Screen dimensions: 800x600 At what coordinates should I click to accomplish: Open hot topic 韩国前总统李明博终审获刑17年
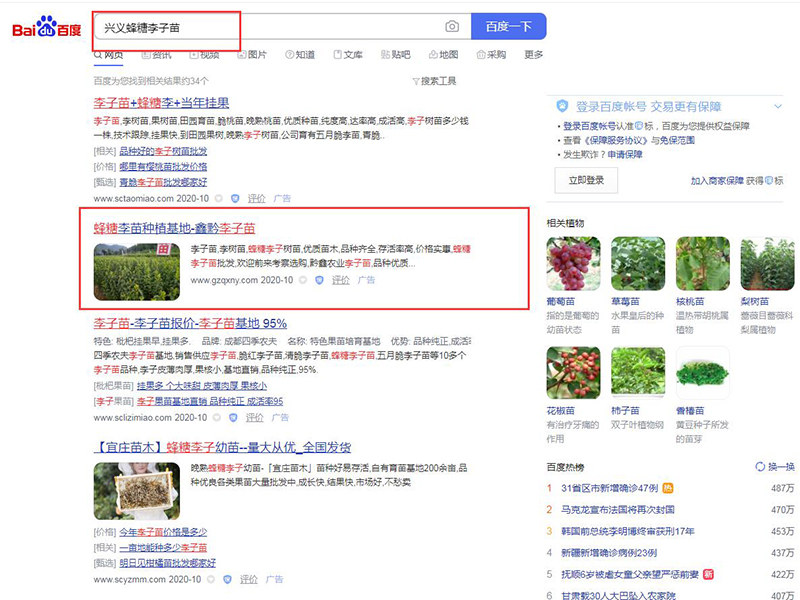coord(628,532)
